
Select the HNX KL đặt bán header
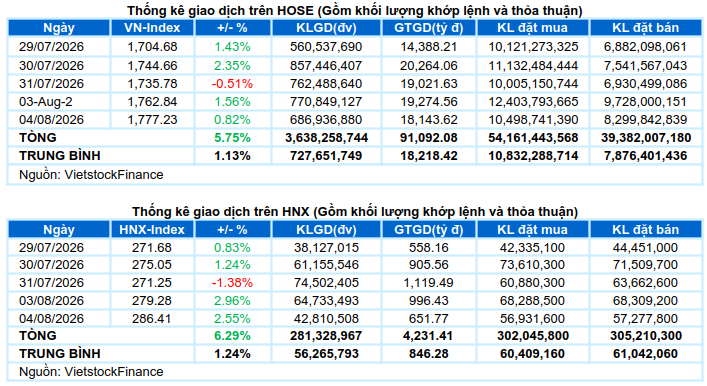645,230
